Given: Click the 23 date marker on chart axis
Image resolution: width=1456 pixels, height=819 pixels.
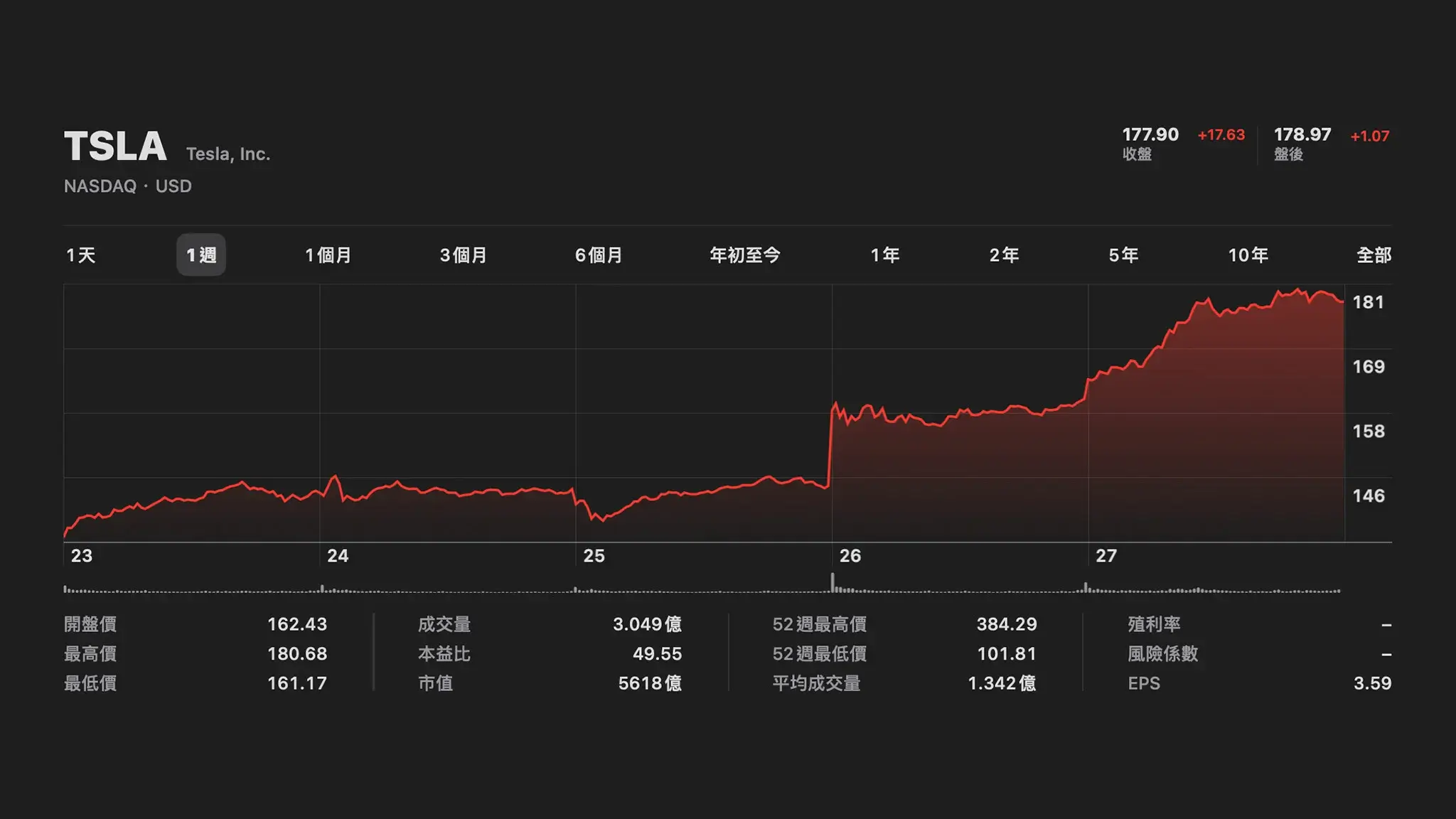Looking at the screenshot, I should point(82,556).
